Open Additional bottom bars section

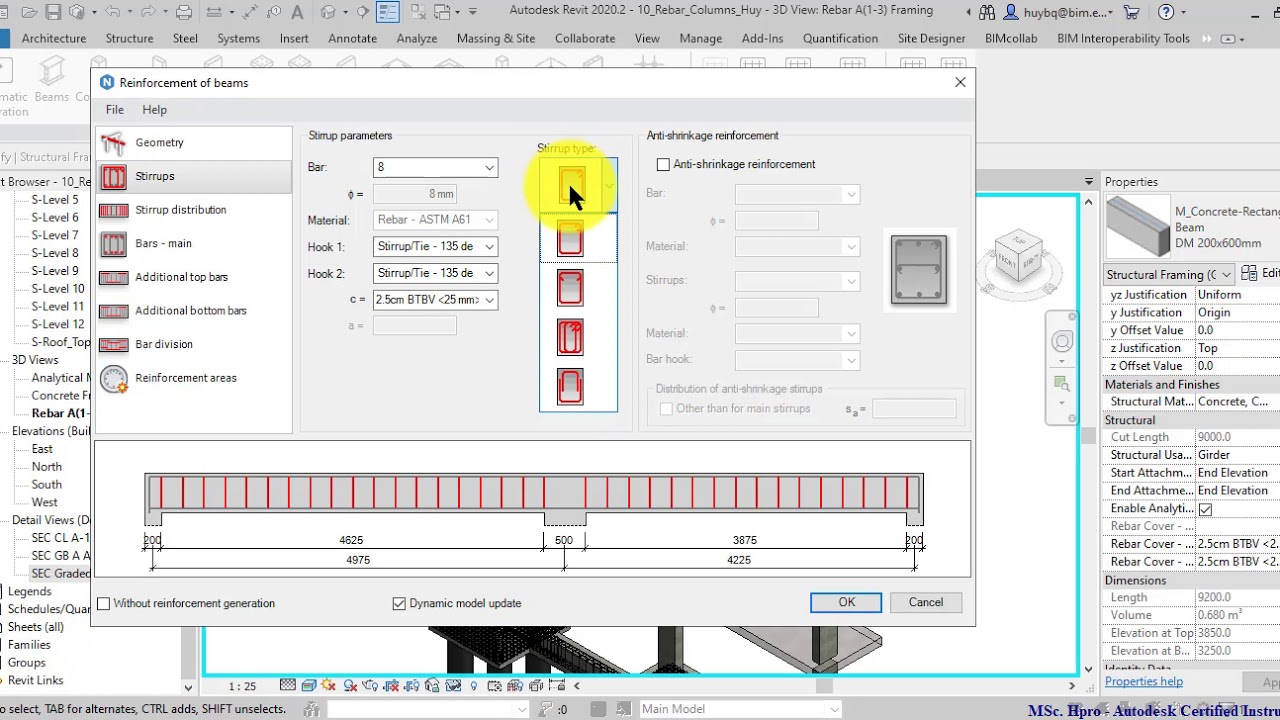pos(195,311)
